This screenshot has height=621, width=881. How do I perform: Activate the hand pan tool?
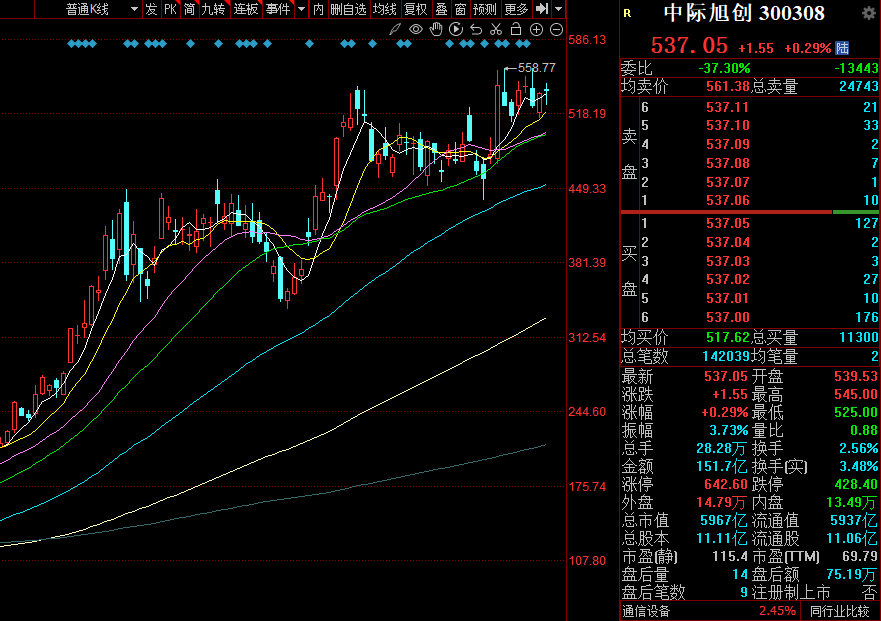pos(436,29)
